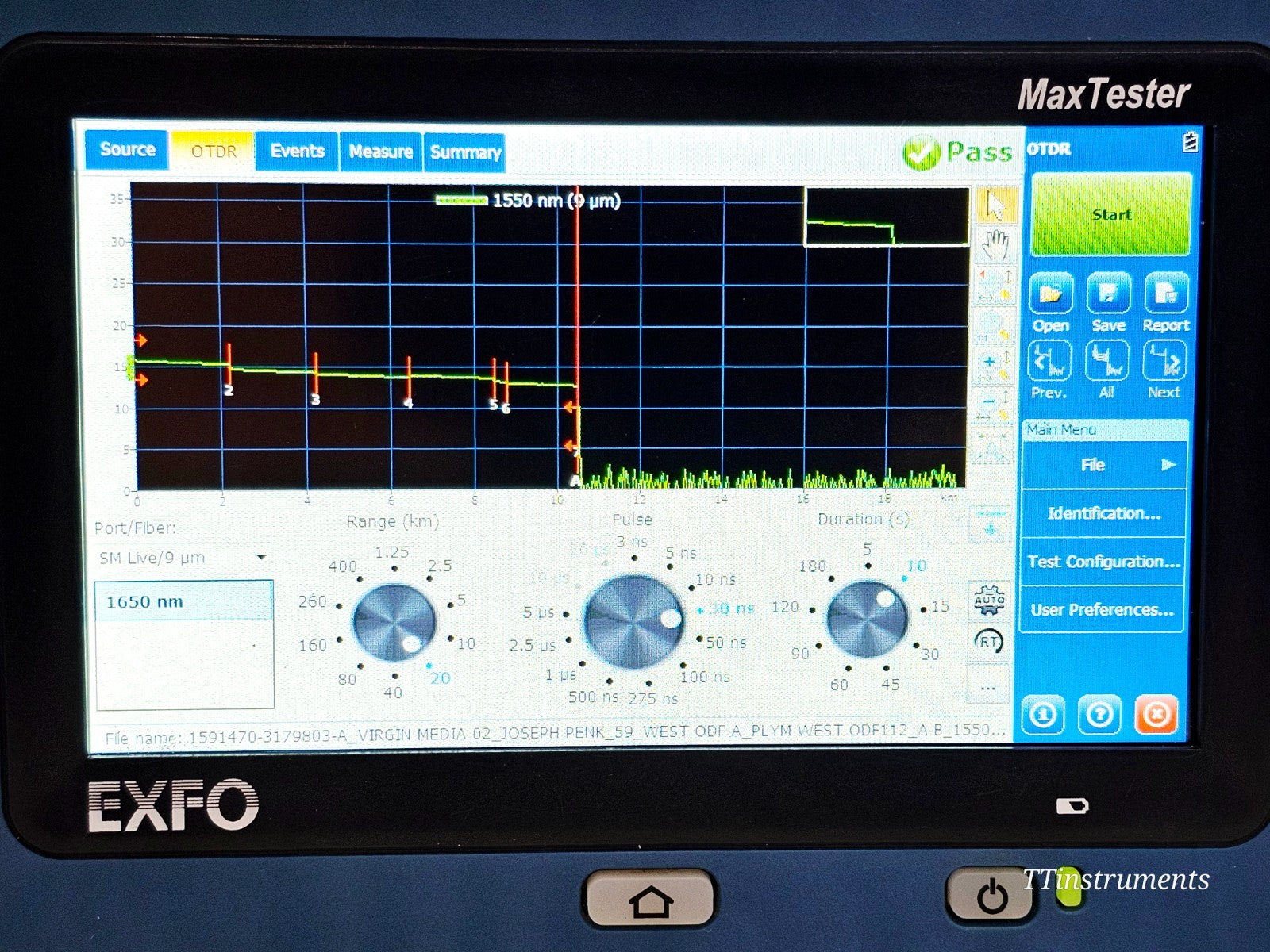The height and width of the screenshot is (952, 1270).
Task: Select the hand pan tool
Action: pyautogui.click(x=995, y=246)
